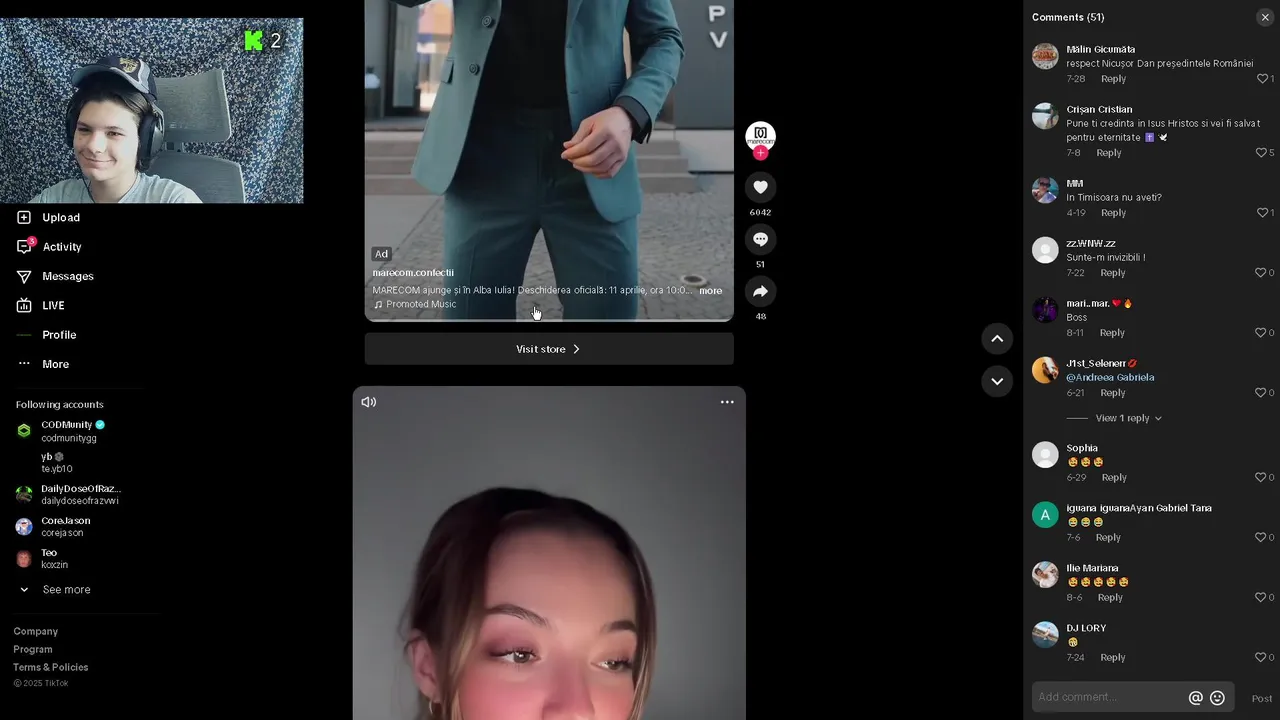Open the @Andreea Gabriela mention
Screen dimensions: 1280x720
coord(1110,378)
